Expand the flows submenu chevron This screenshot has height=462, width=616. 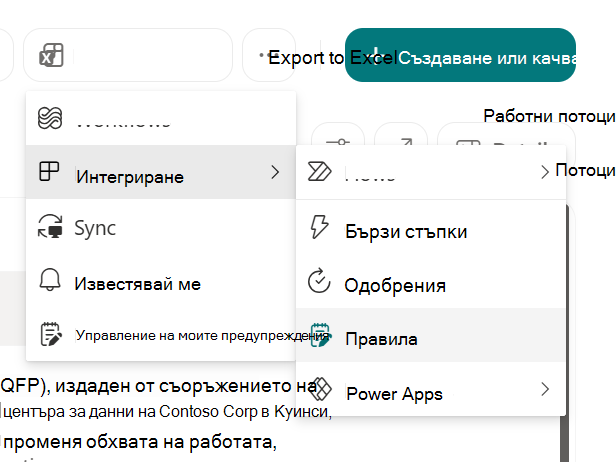pyautogui.click(x=544, y=172)
